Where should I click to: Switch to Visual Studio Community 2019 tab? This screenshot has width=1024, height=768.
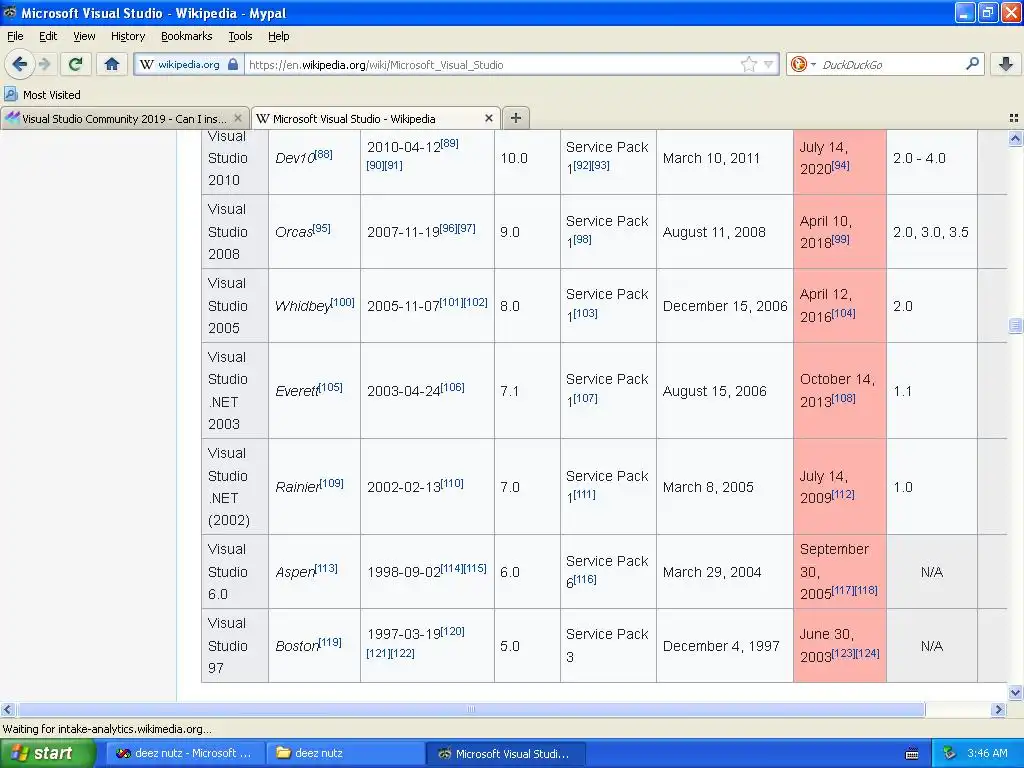click(125, 118)
